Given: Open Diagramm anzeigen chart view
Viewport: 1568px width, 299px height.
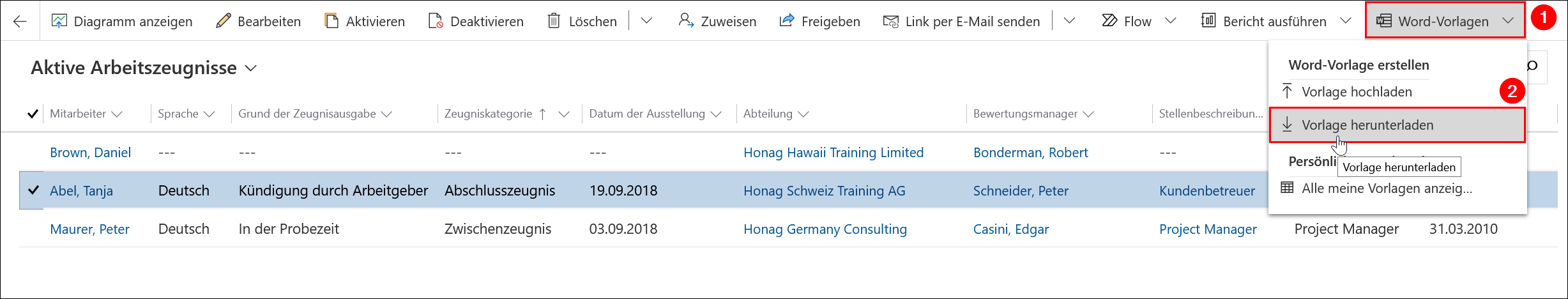Looking at the screenshot, I should (x=121, y=21).
